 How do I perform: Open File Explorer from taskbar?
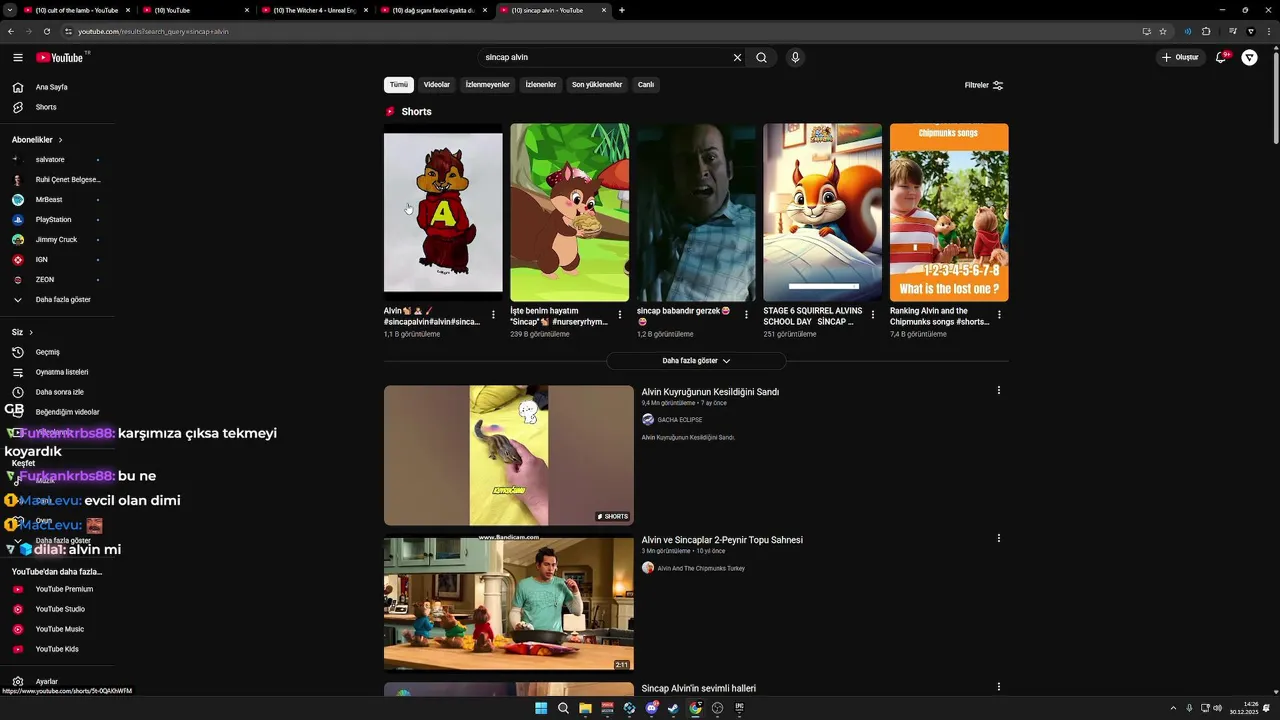click(585, 708)
